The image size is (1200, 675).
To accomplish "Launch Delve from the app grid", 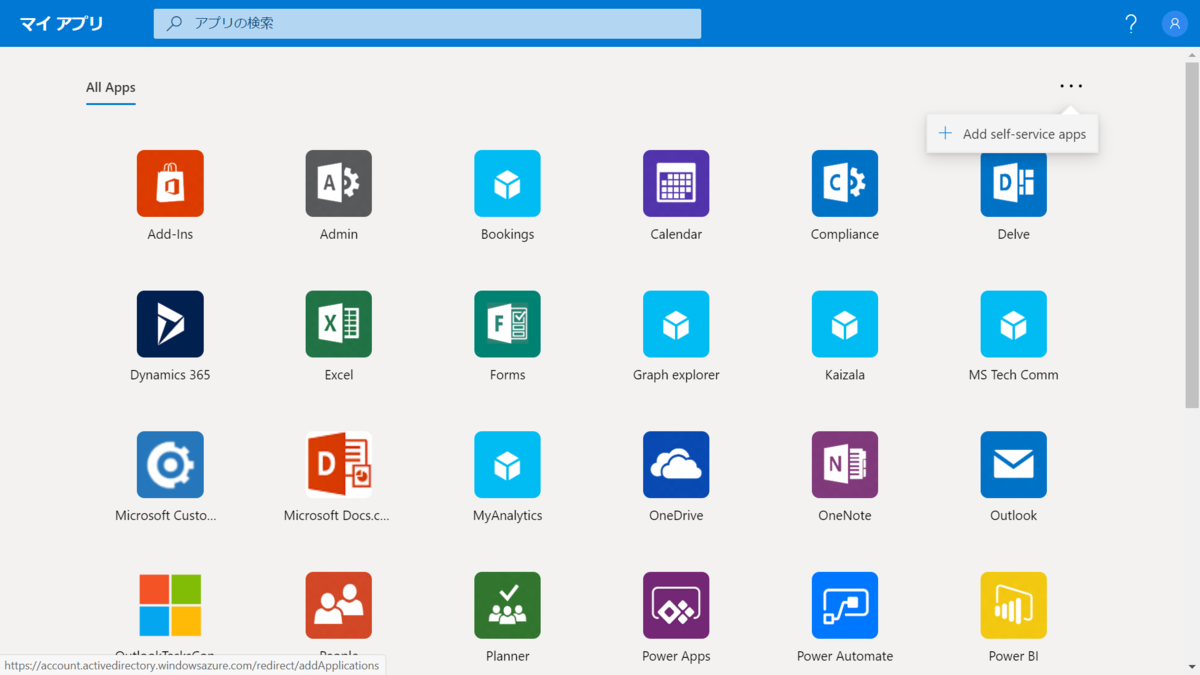I will [x=1013, y=184].
